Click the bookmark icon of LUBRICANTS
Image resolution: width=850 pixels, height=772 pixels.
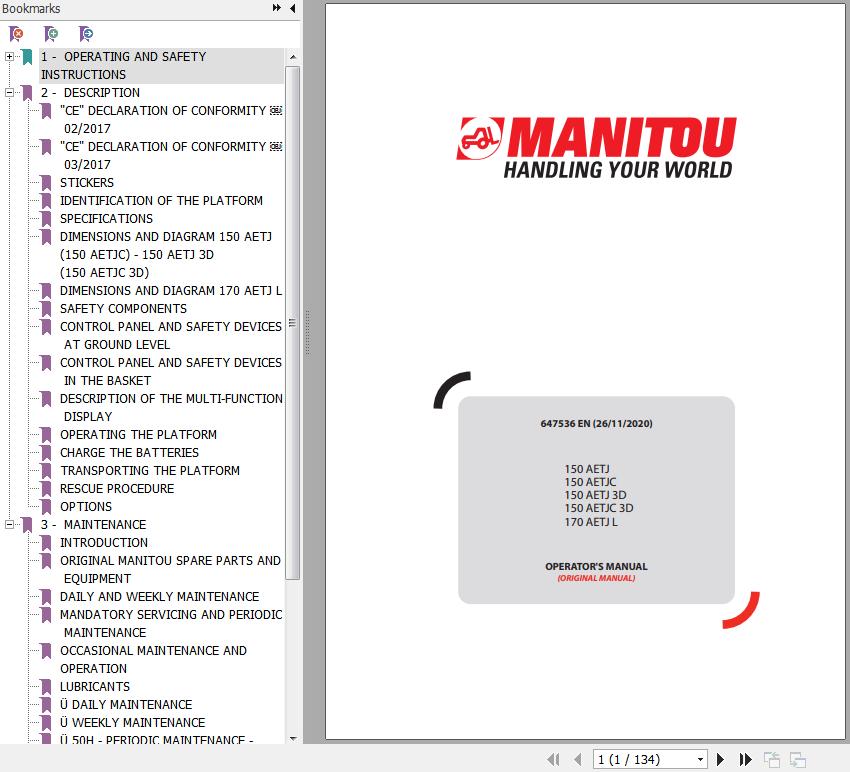pos(46,687)
